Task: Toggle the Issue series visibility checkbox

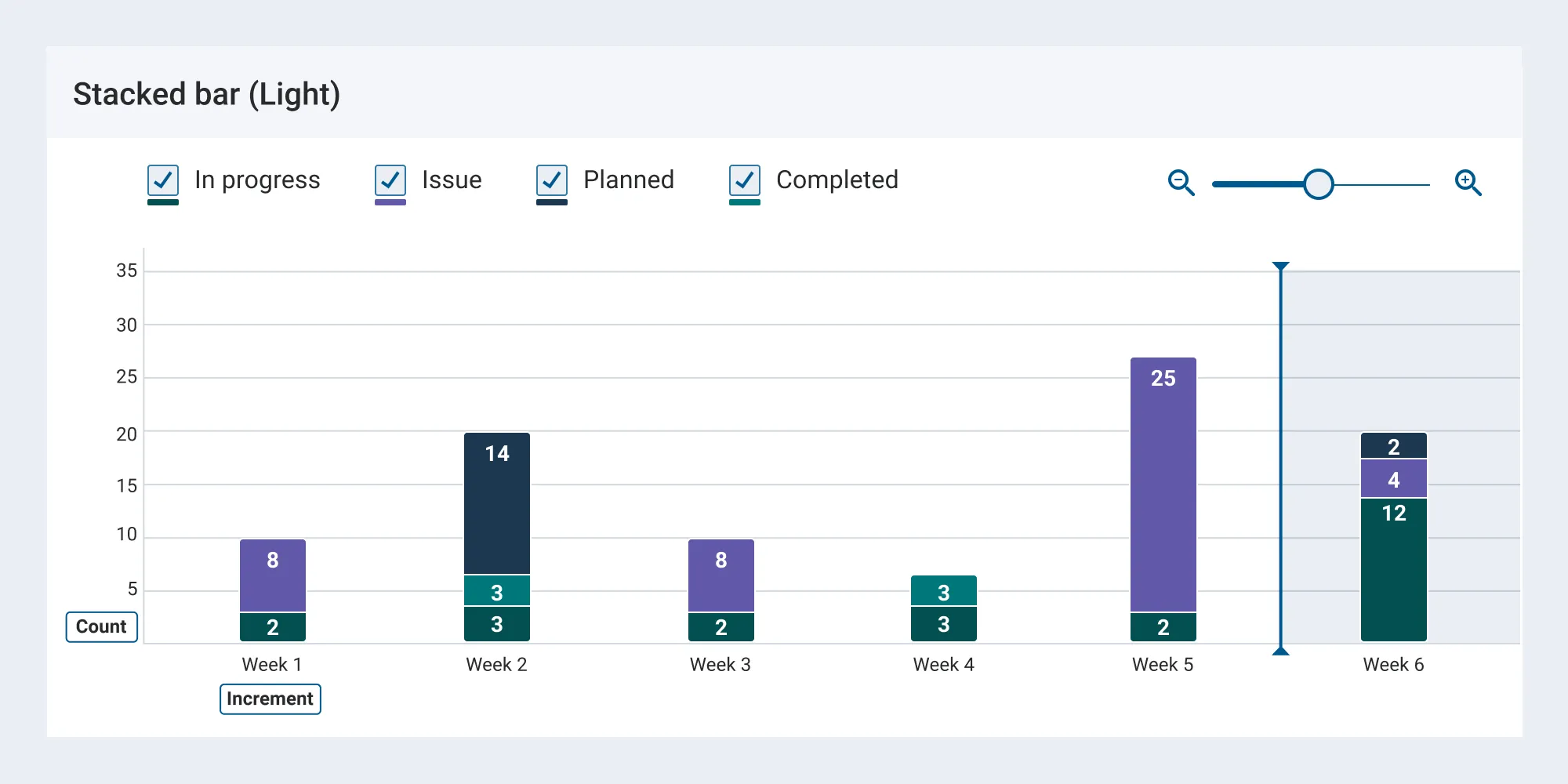Action: pos(390,180)
